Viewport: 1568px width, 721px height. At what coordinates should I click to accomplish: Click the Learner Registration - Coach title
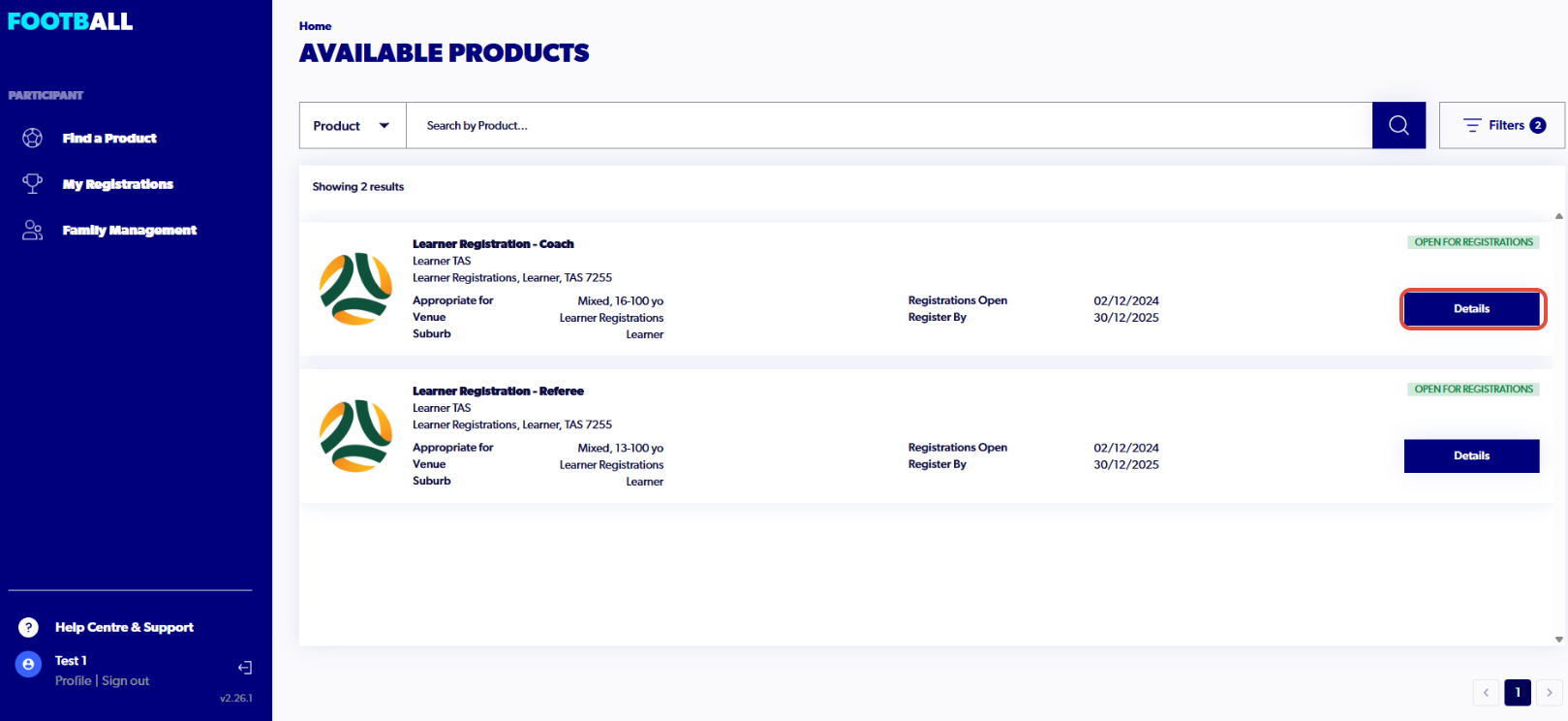493,244
